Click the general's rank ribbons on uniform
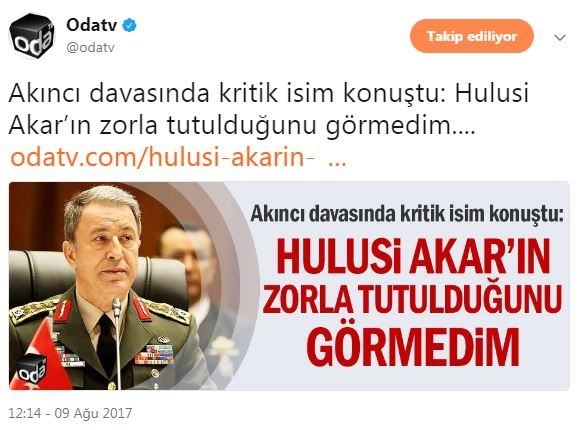Viewport: 579px width, 430px height. [x=154, y=354]
